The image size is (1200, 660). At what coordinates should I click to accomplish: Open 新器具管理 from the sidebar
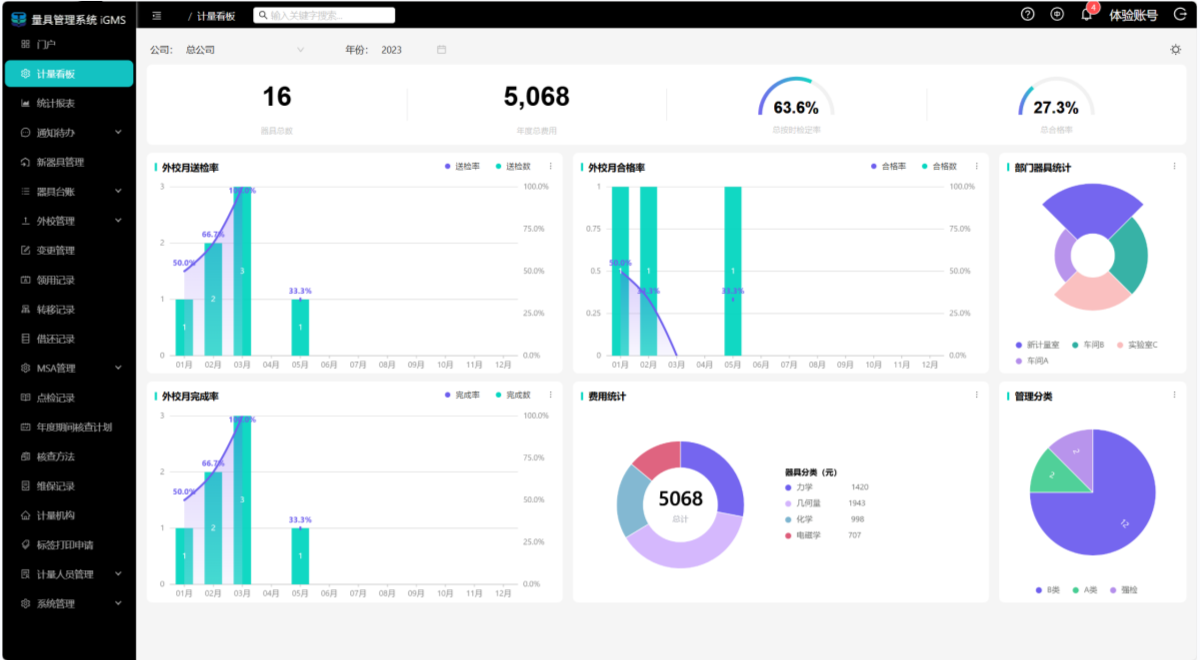60,162
